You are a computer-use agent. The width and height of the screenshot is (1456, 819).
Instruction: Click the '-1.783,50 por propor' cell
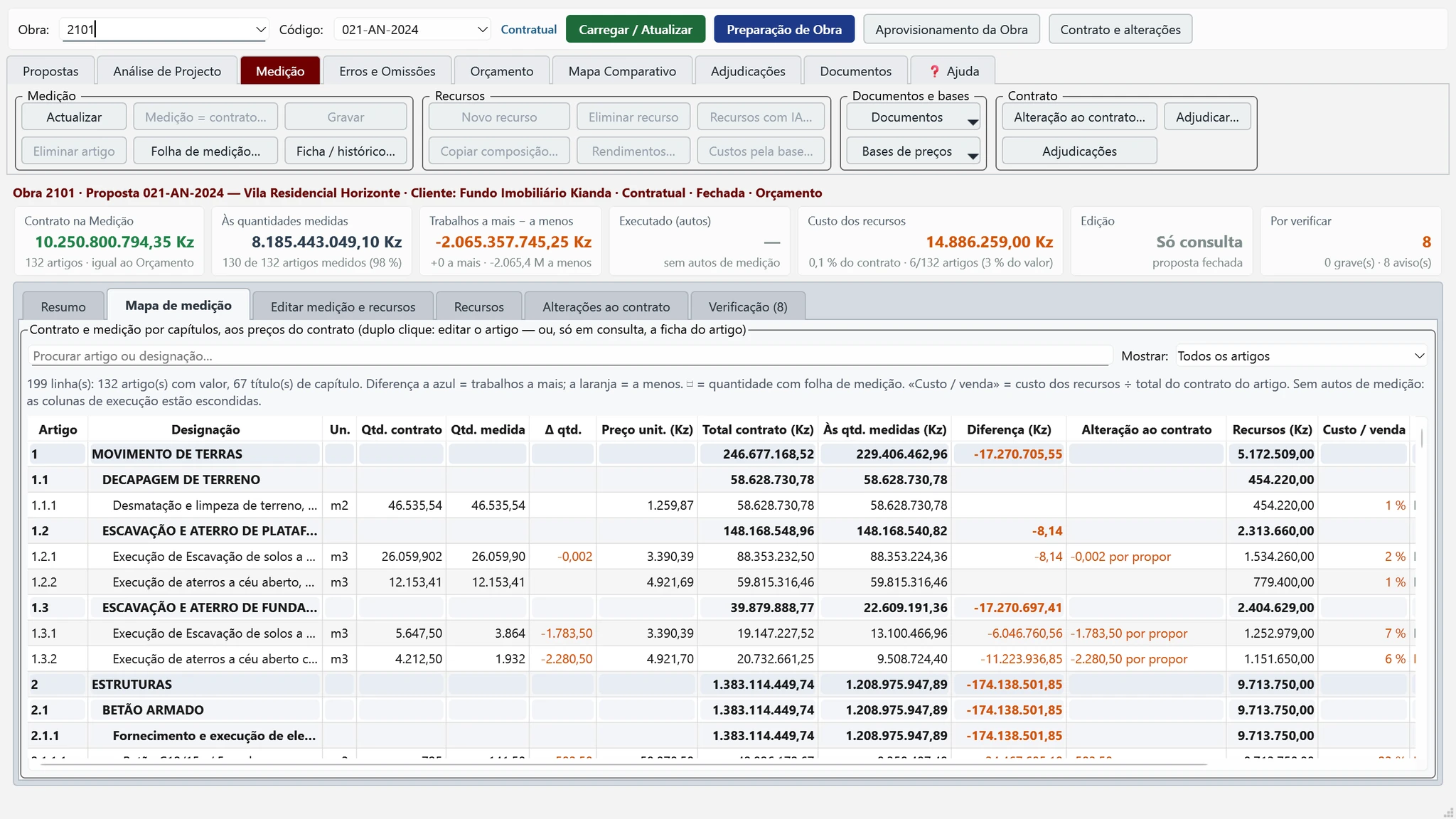(1146, 633)
